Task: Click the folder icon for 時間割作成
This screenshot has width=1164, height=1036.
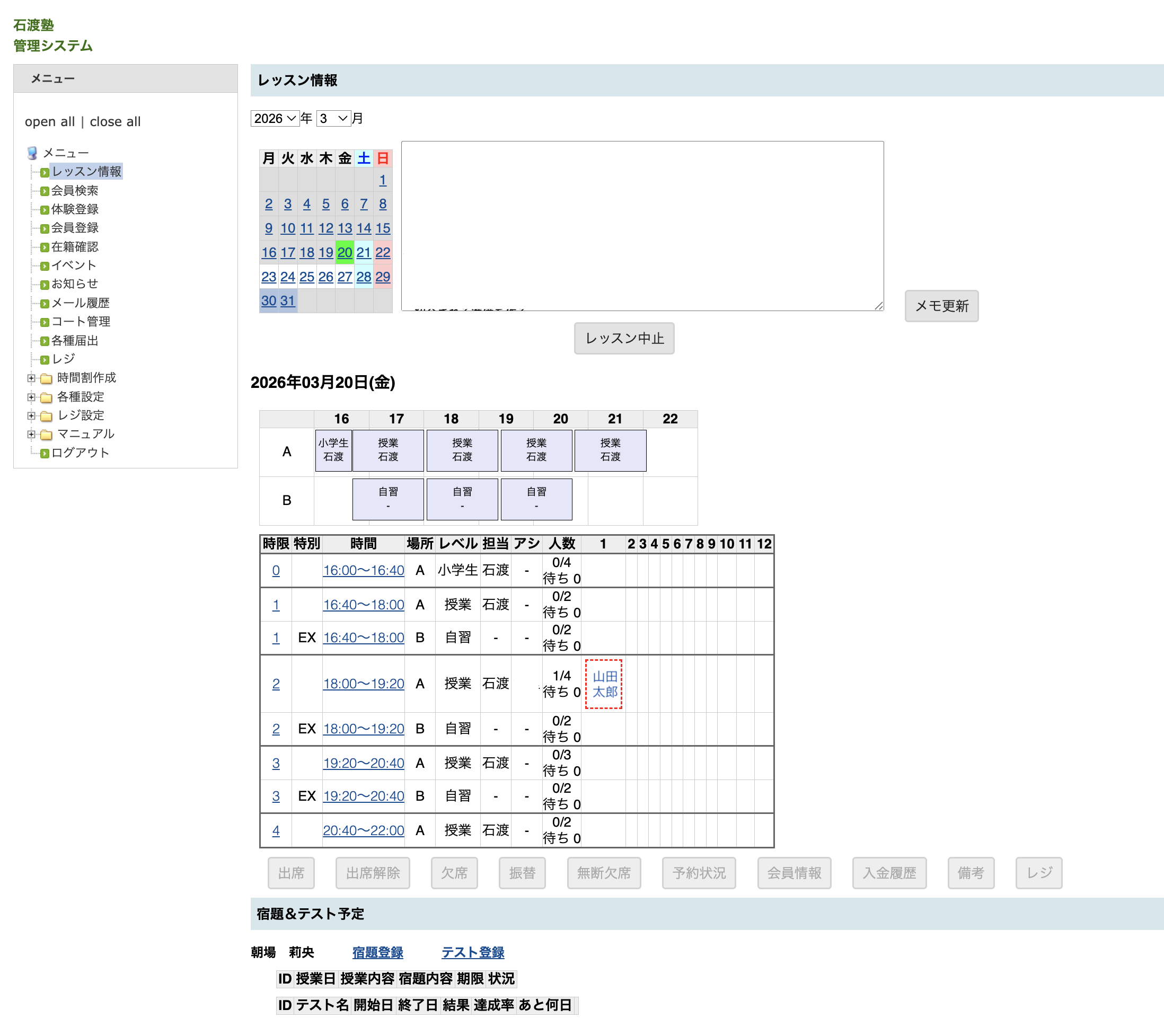Action: [x=47, y=378]
